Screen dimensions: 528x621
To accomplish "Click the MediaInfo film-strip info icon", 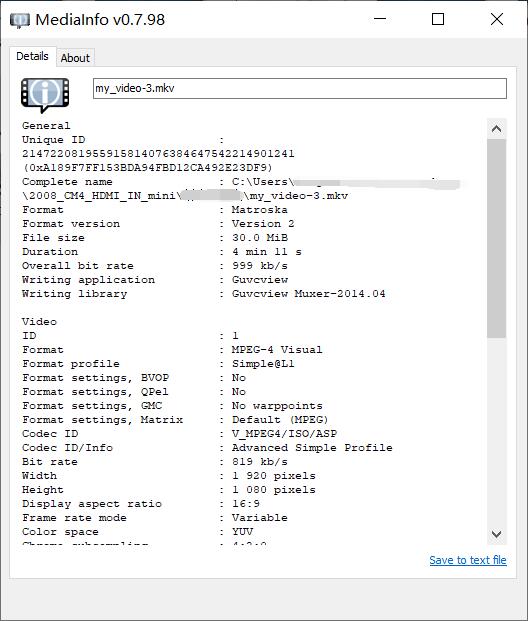I will coord(45,95).
